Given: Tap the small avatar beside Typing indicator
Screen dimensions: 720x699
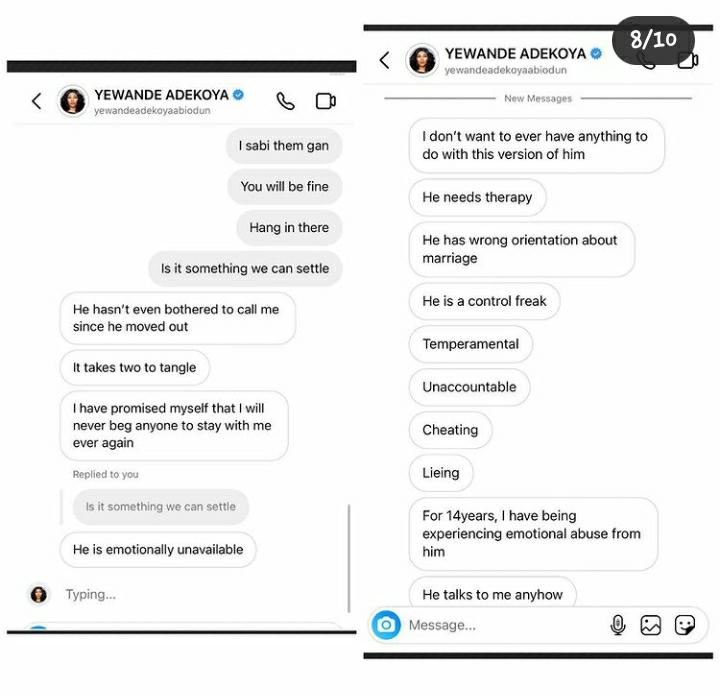Looking at the screenshot, I should (x=39, y=594).
